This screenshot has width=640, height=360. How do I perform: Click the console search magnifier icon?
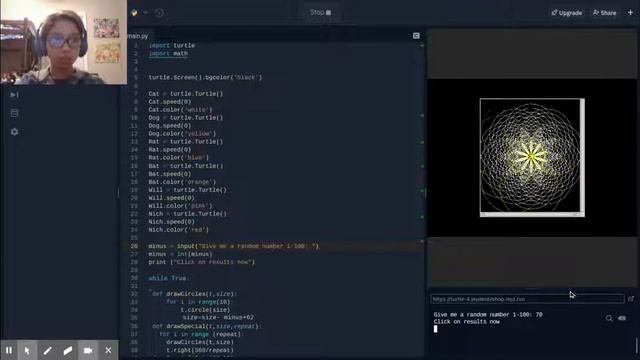pos(609,318)
